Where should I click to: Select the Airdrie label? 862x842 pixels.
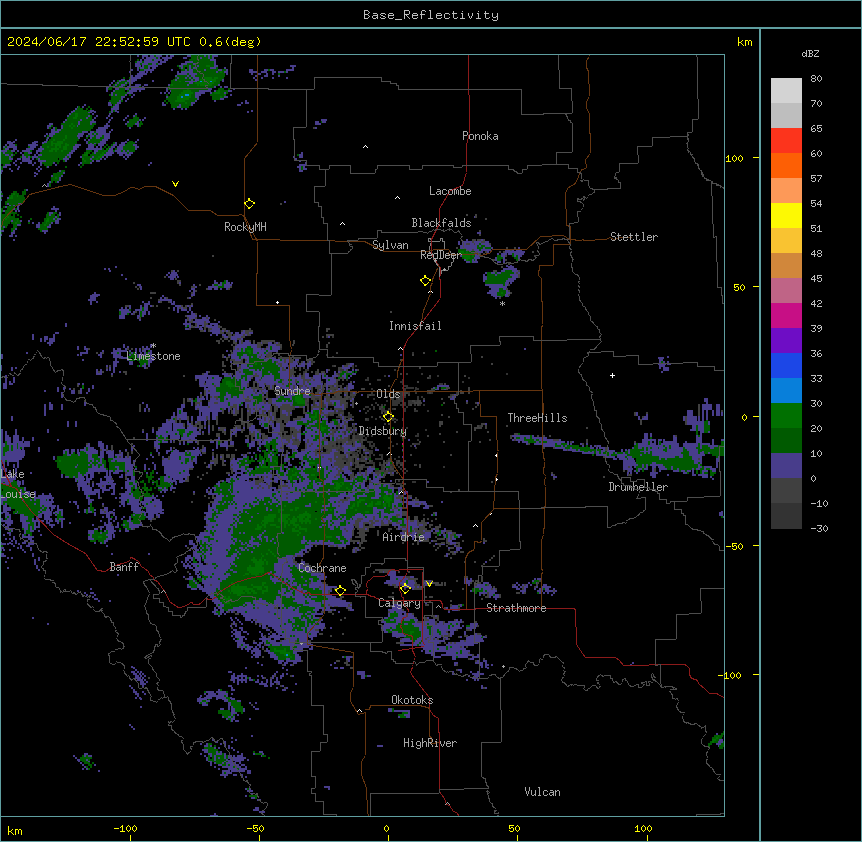403,537
